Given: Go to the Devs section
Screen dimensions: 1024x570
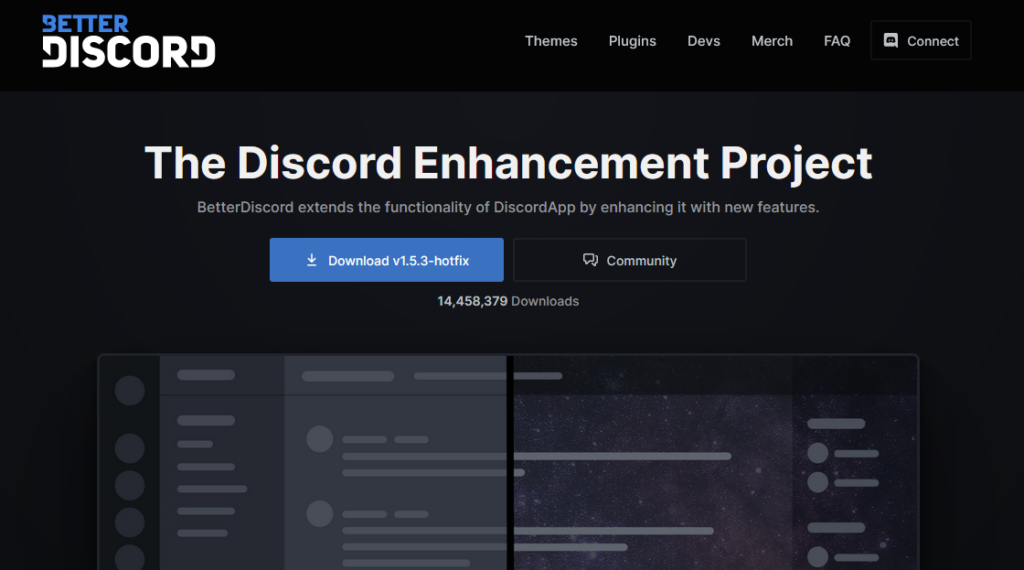Looking at the screenshot, I should point(703,41).
